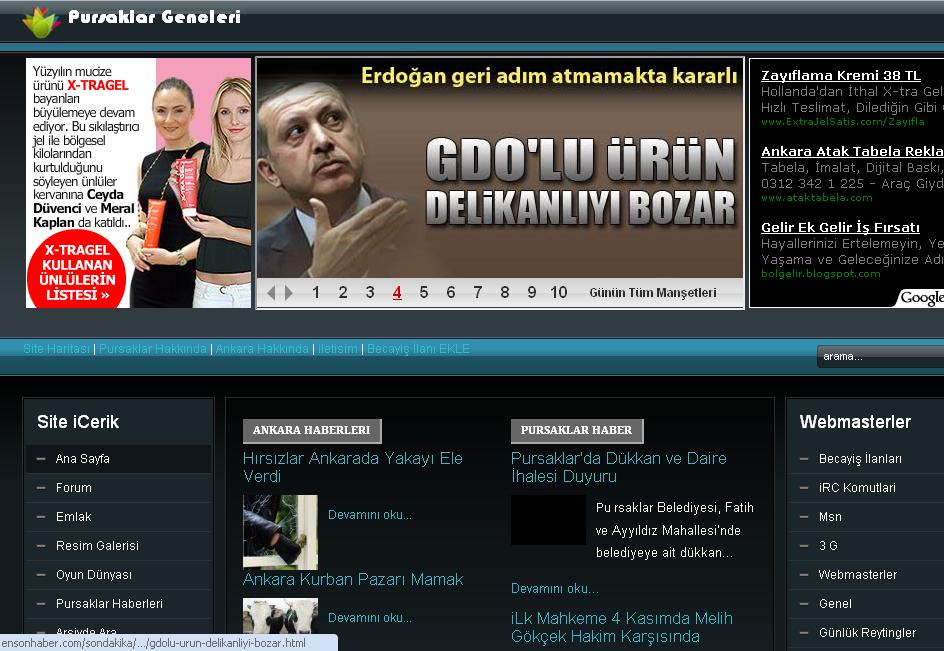Image resolution: width=944 pixels, height=651 pixels.
Task: Open PURSAKLAR HABER section header
Action: pyautogui.click(x=577, y=431)
